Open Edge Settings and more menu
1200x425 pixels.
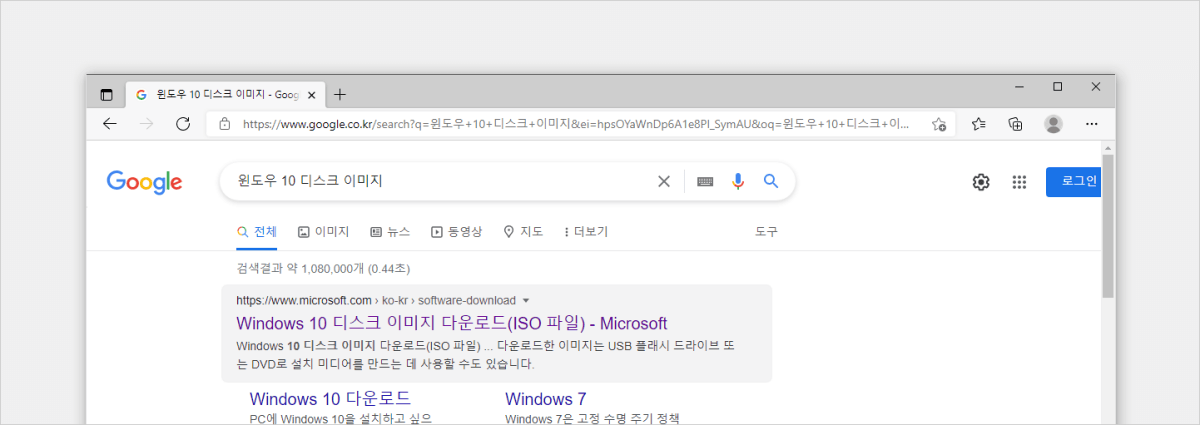1091,124
